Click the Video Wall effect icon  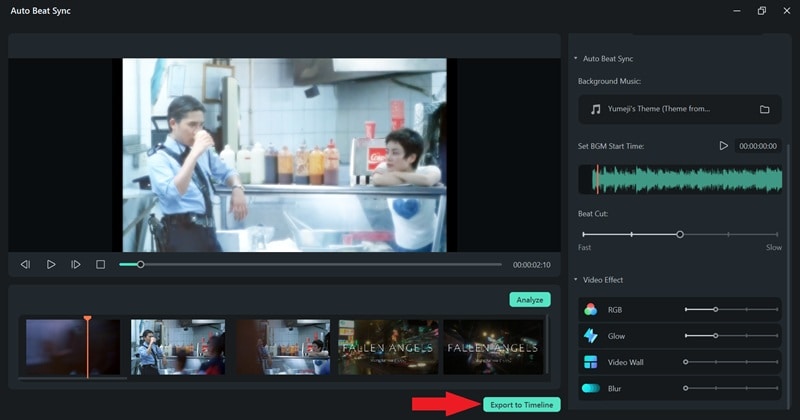click(x=590, y=362)
